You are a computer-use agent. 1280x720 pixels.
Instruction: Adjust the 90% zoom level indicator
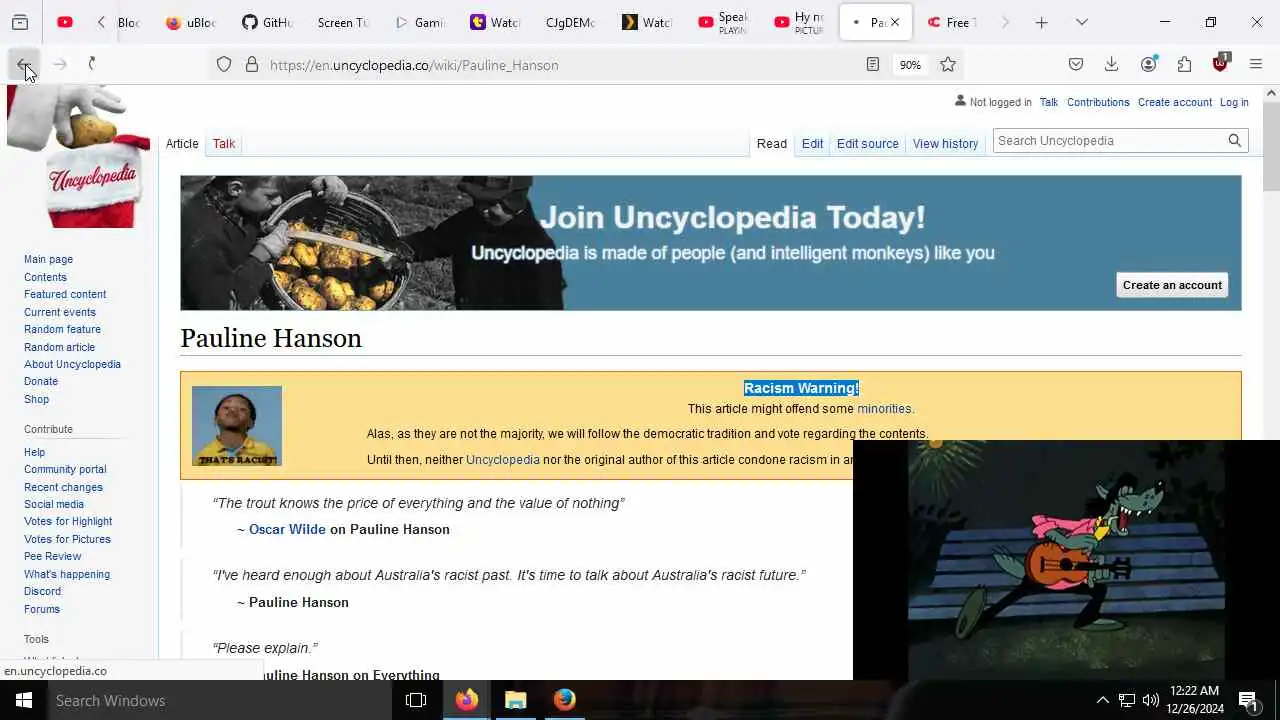pos(910,65)
